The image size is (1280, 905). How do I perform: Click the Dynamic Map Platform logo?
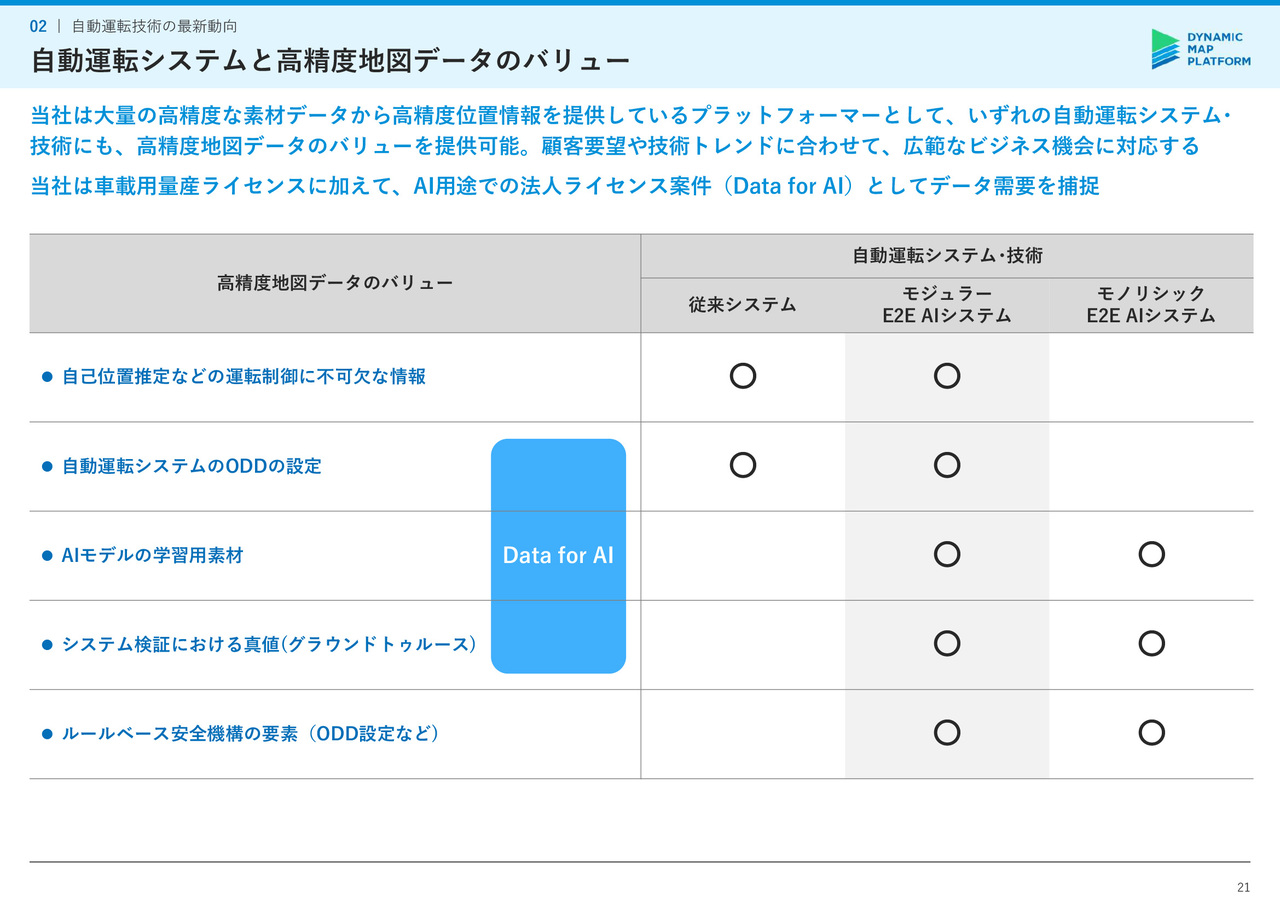pyautogui.click(x=1201, y=49)
